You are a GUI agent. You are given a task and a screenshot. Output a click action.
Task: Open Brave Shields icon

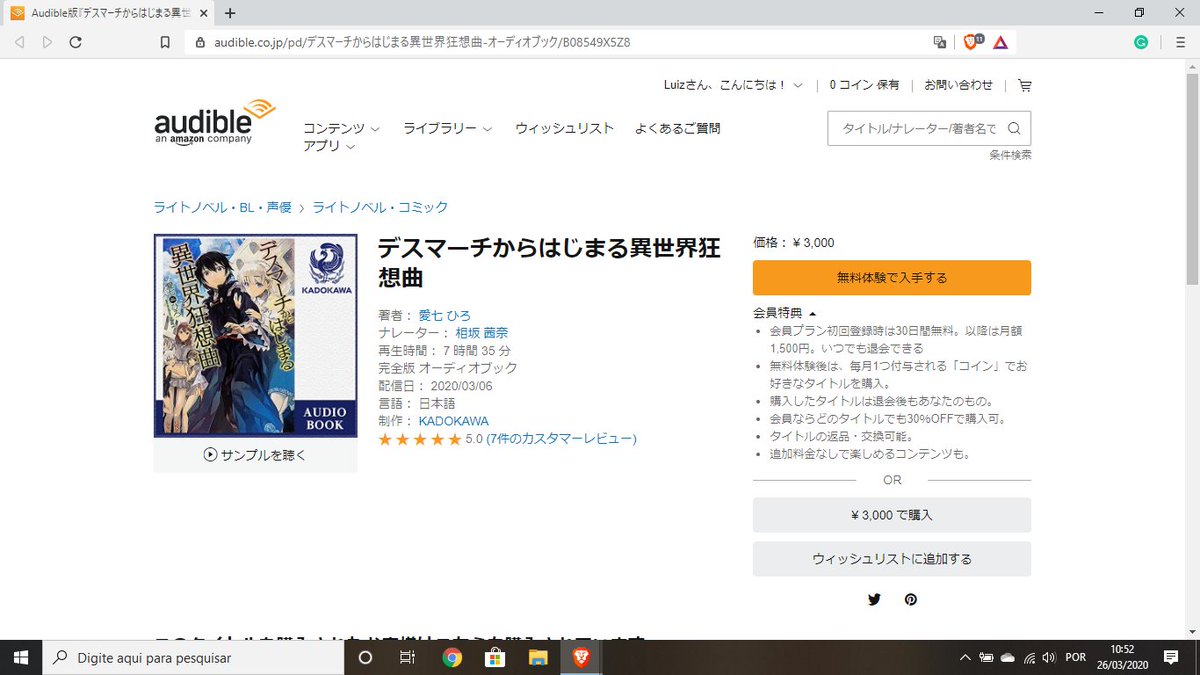(972, 42)
